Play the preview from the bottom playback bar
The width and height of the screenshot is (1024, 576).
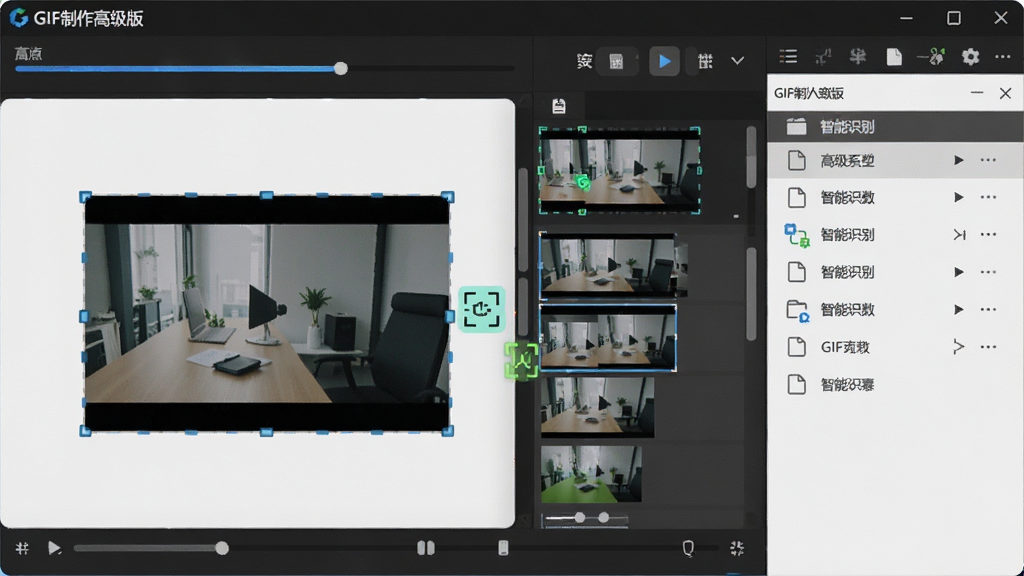54,548
